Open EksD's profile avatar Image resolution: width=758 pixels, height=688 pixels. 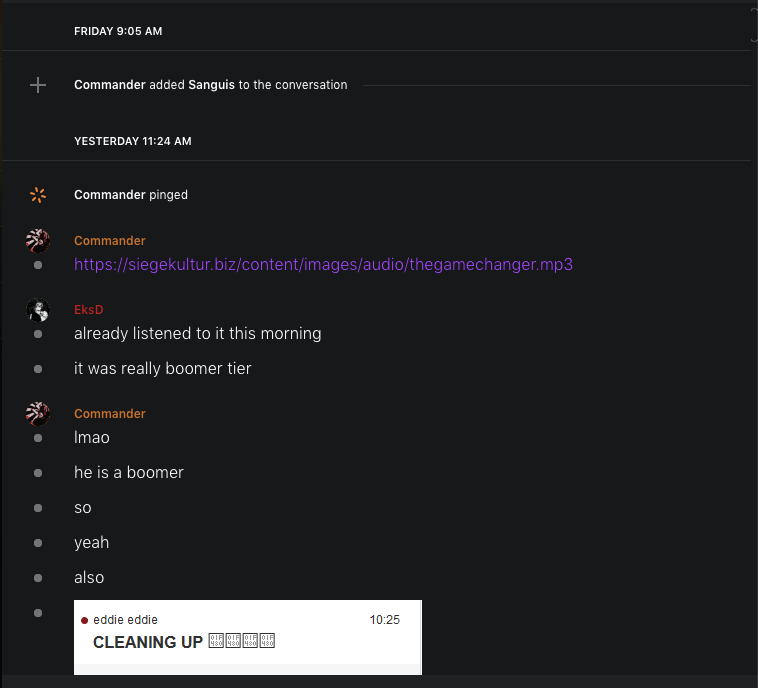[x=38, y=310]
